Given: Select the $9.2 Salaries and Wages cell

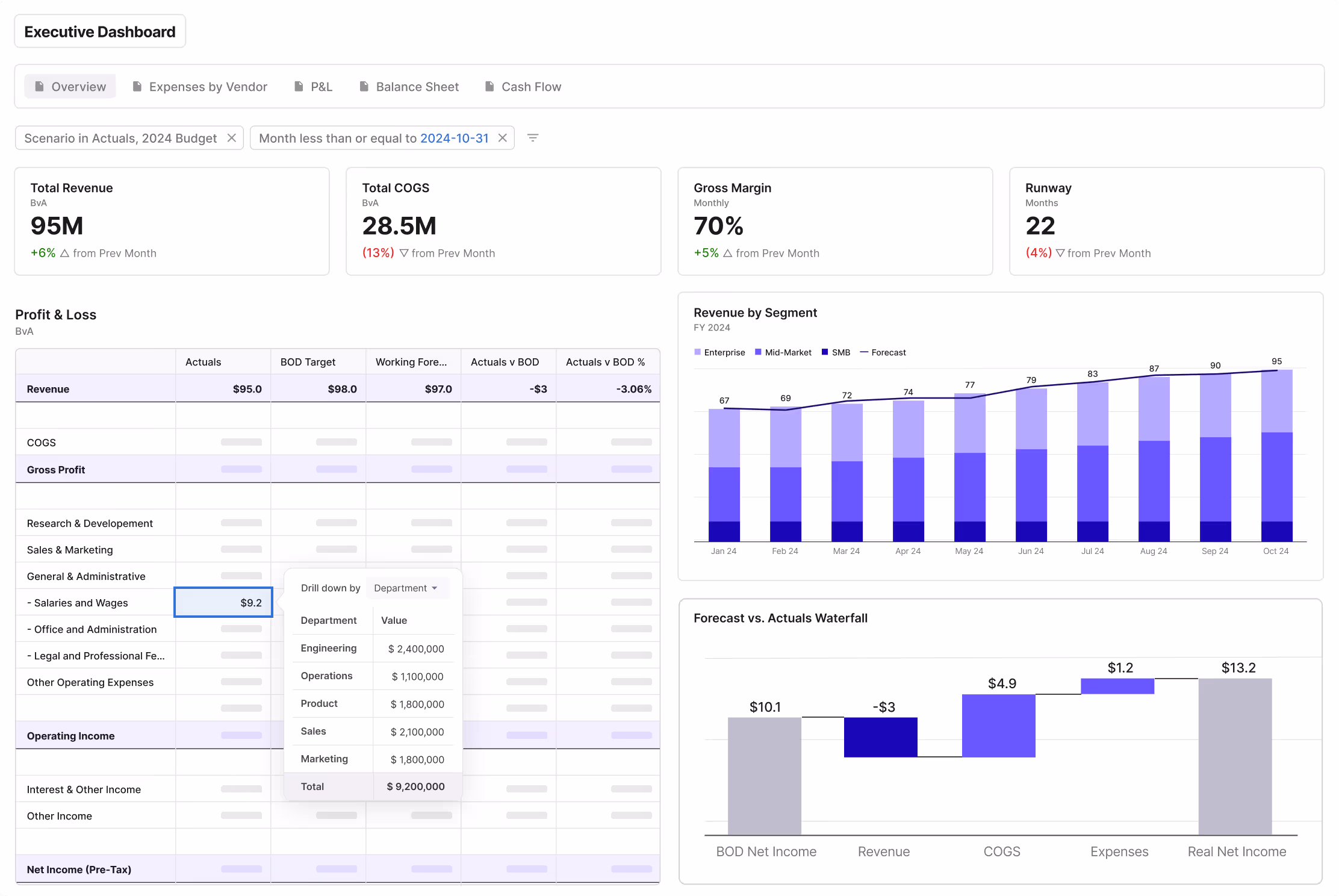Looking at the screenshot, I should 223,602.
